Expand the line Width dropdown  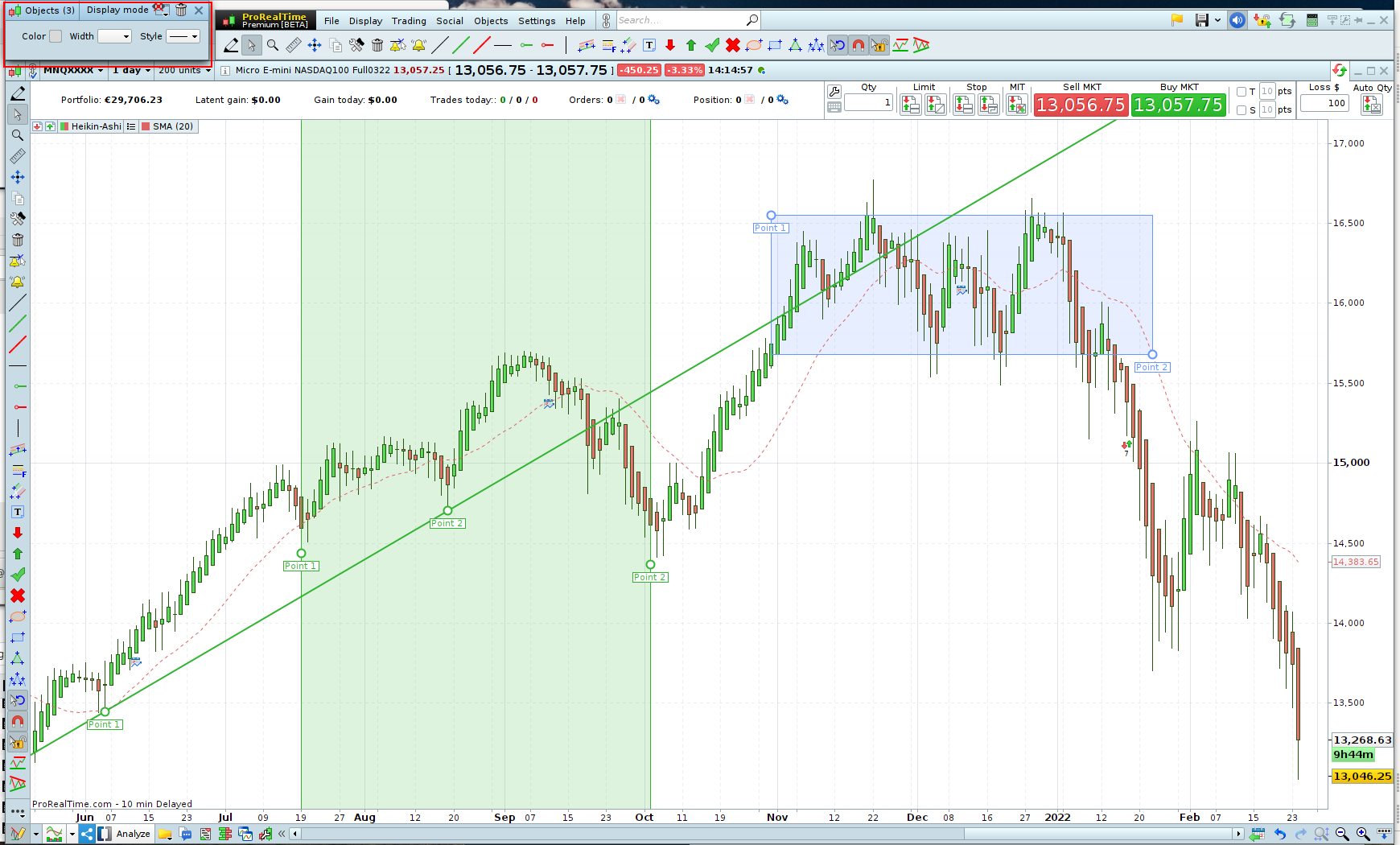point(114,36)
